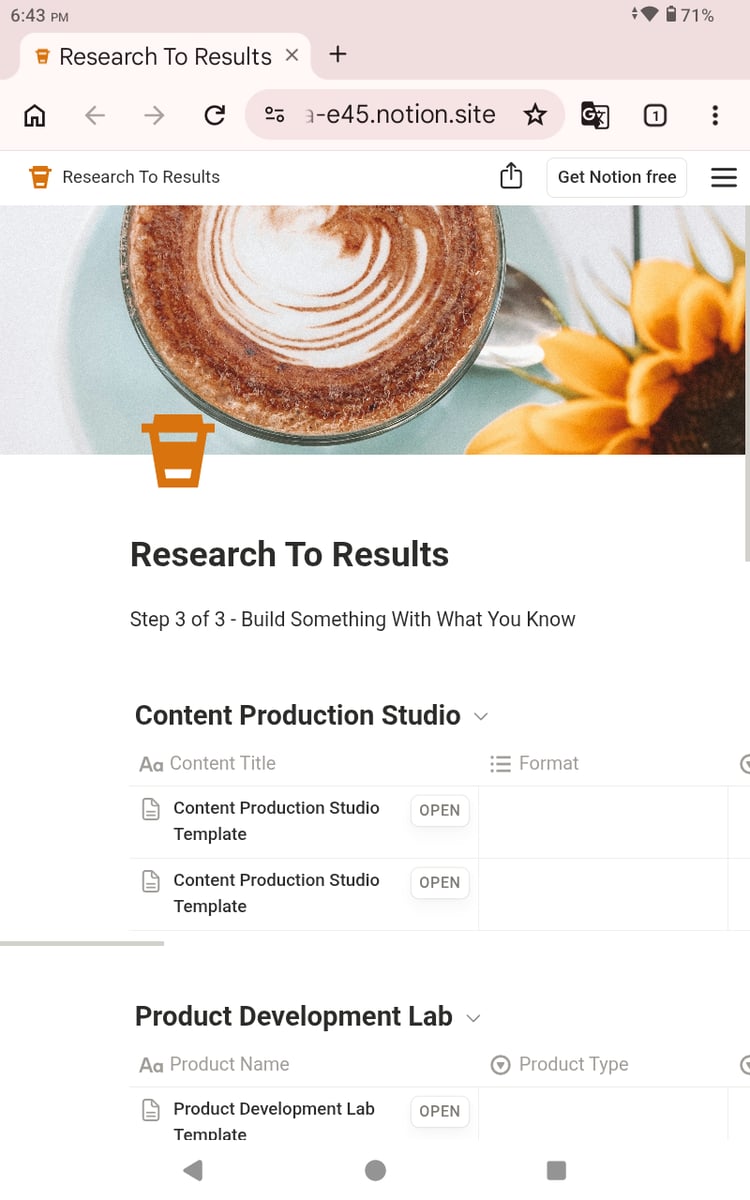Click the Format column header

point(548,764)
